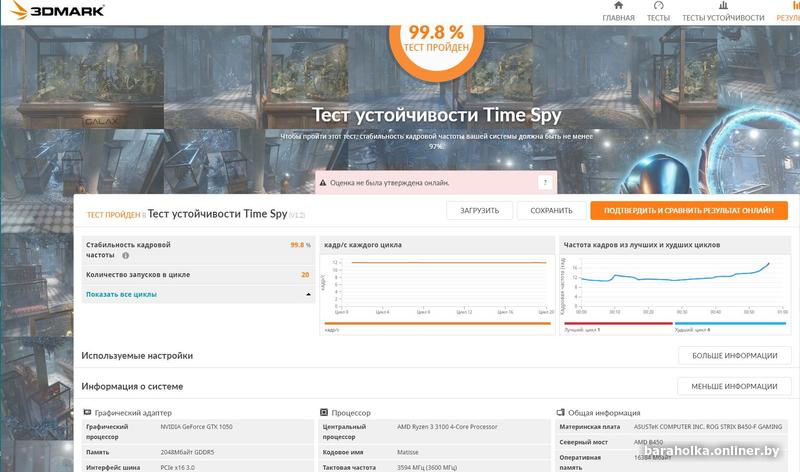Open the partially visible results tab
The height and width of the screenshot is (472, 800).
point(788,13)
